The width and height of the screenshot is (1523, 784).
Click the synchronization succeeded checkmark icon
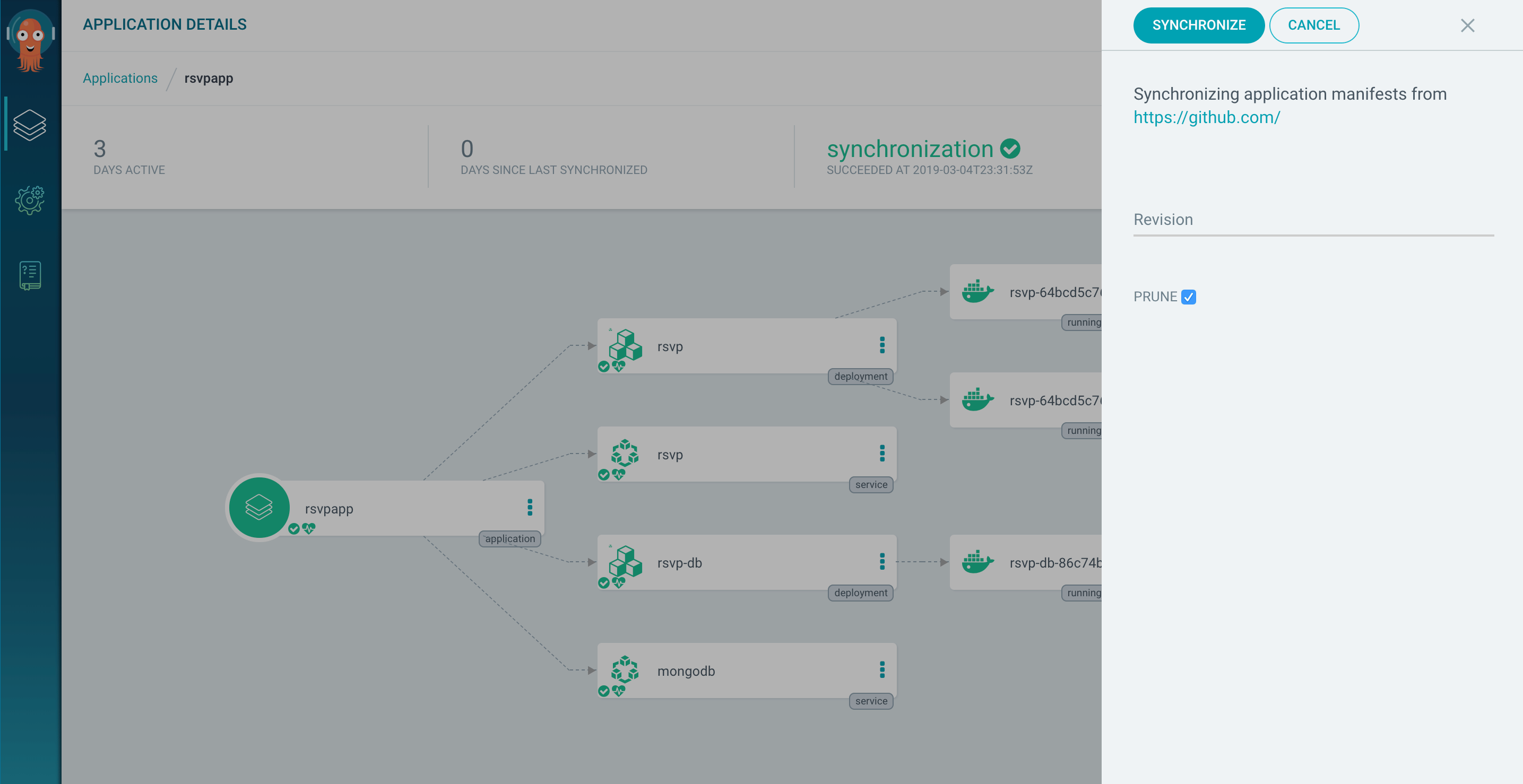coord(1010,149)
